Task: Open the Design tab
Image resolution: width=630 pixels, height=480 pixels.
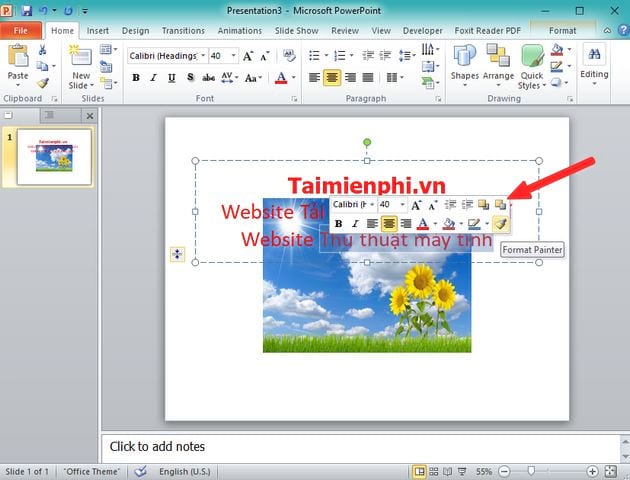Action: coord(135,31)
